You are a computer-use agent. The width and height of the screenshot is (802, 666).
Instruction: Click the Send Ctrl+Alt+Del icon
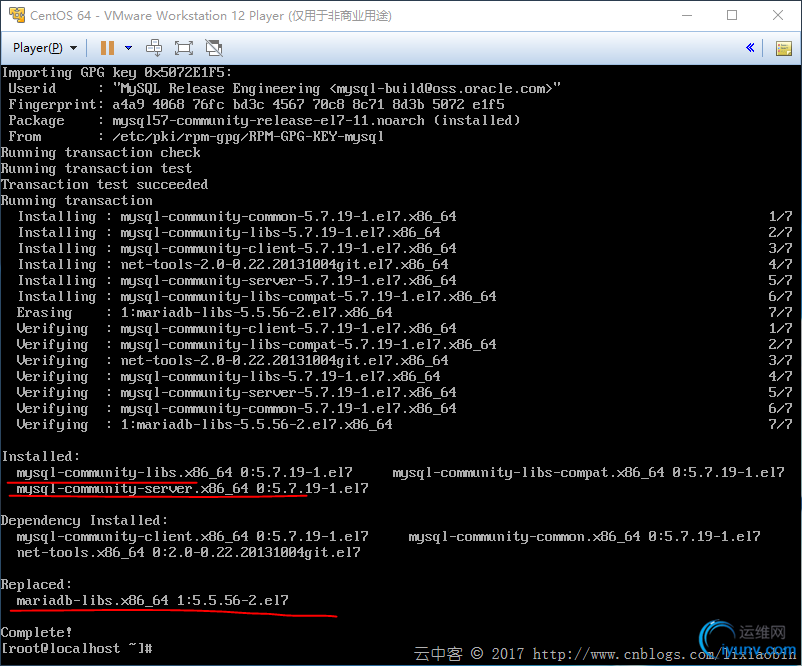tap(154, 48)
